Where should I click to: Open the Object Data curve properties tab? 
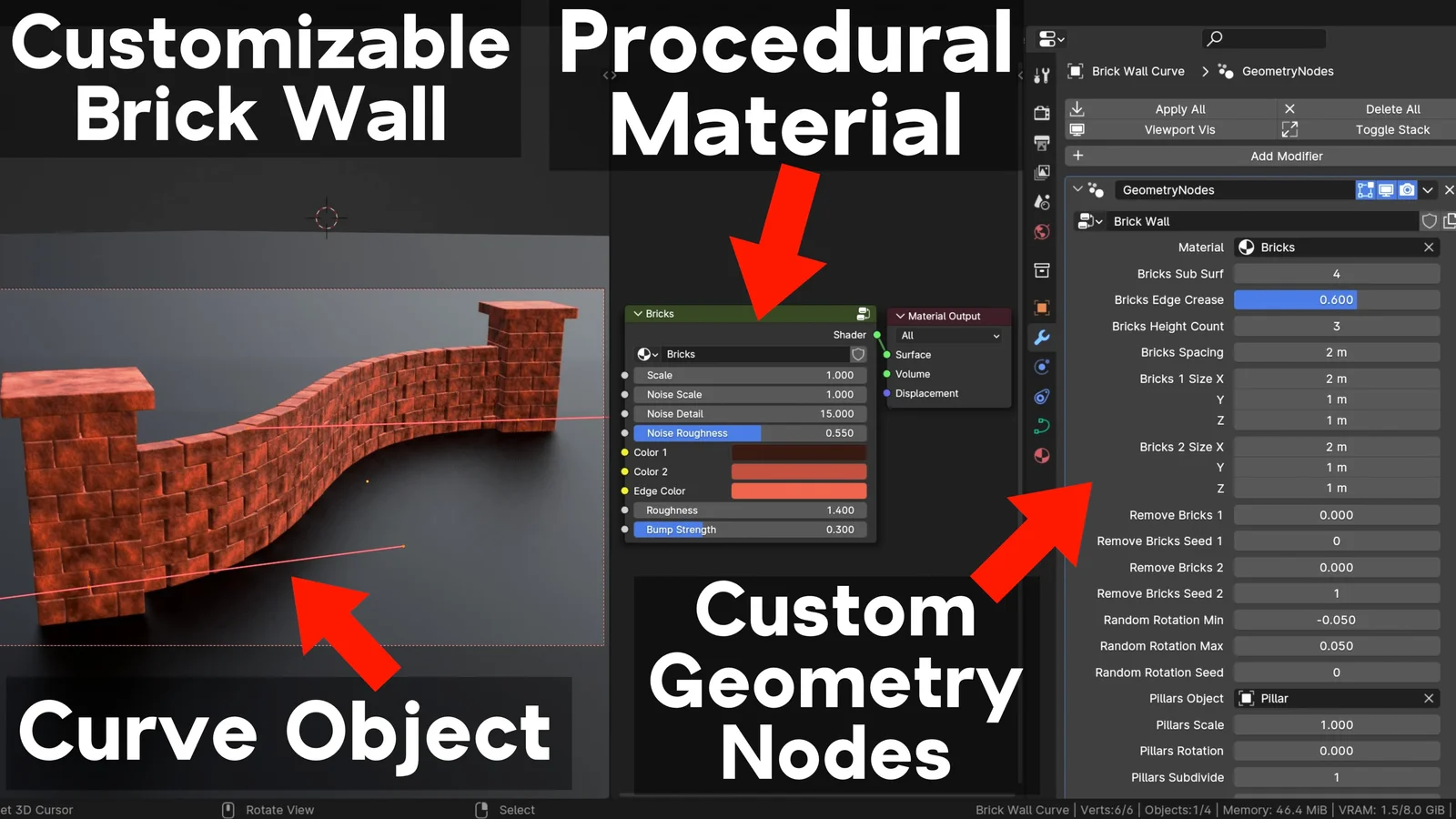pos(1042,426)
